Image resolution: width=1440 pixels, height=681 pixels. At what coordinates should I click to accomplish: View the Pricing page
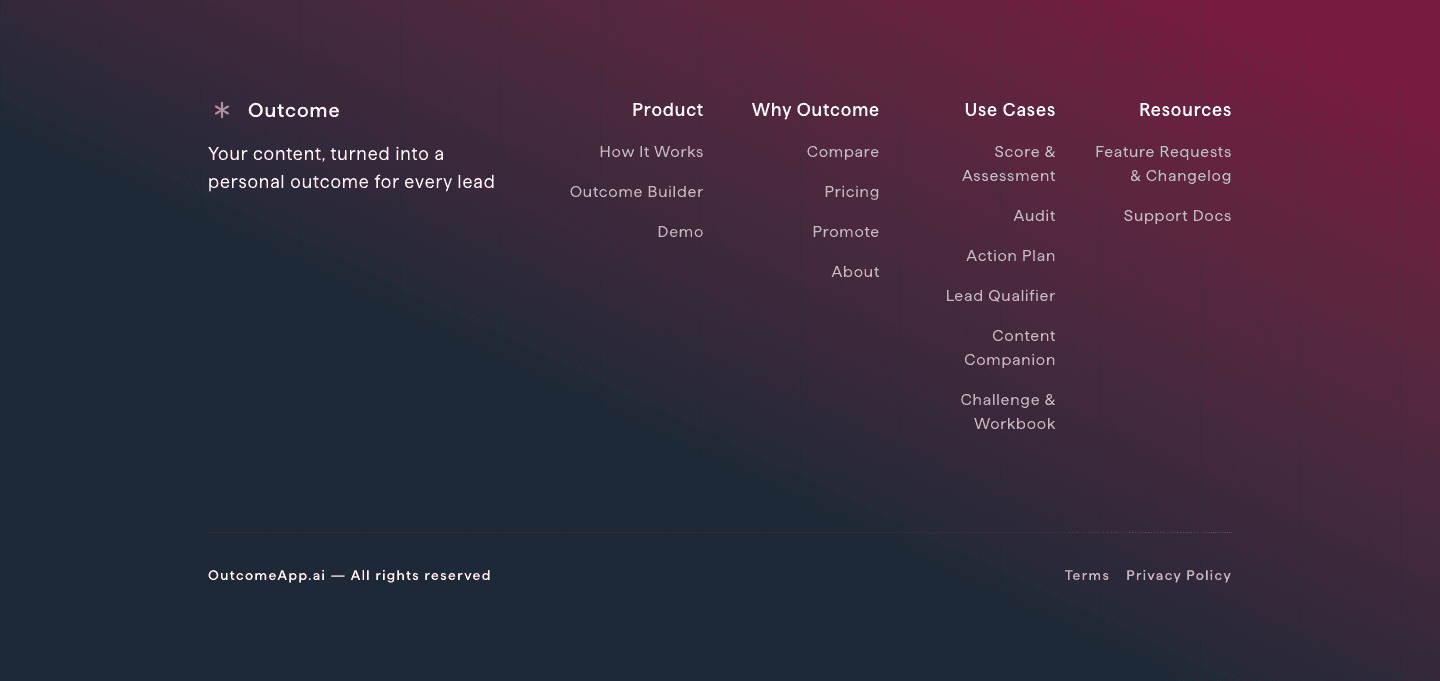tap(852, 192)
